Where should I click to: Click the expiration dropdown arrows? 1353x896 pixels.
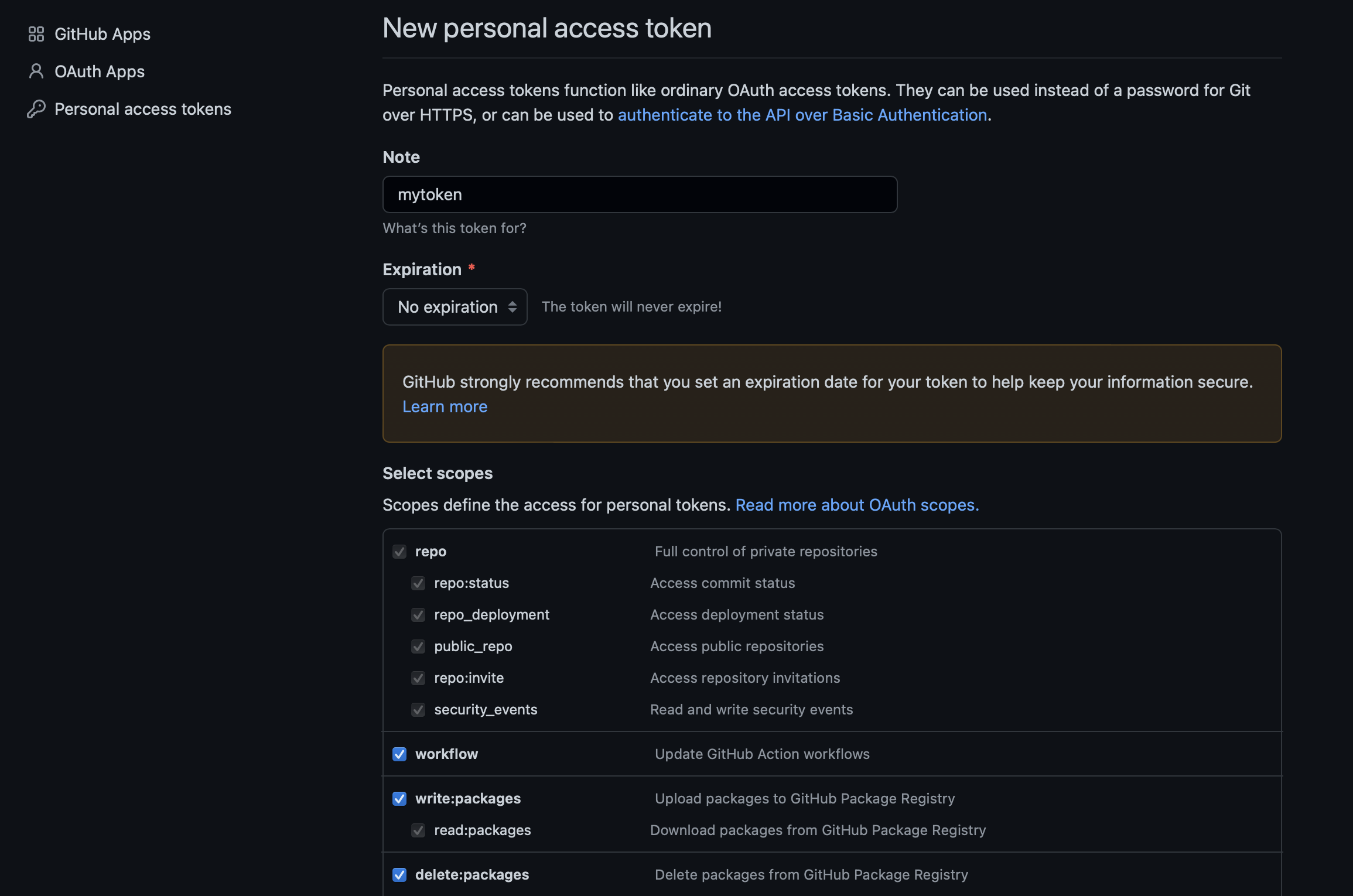pos(512,307)
